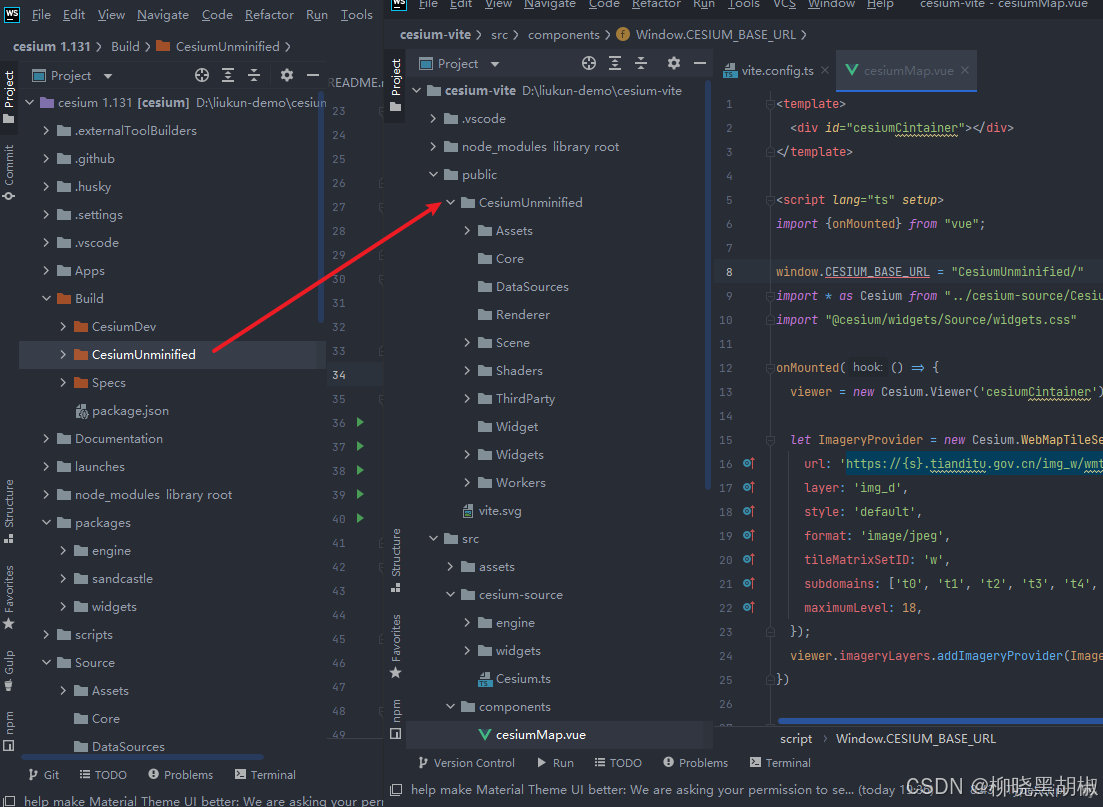Open Gulp tool window in left sidebar
This screenshot has width=1103, height=807.
(8, 669)
